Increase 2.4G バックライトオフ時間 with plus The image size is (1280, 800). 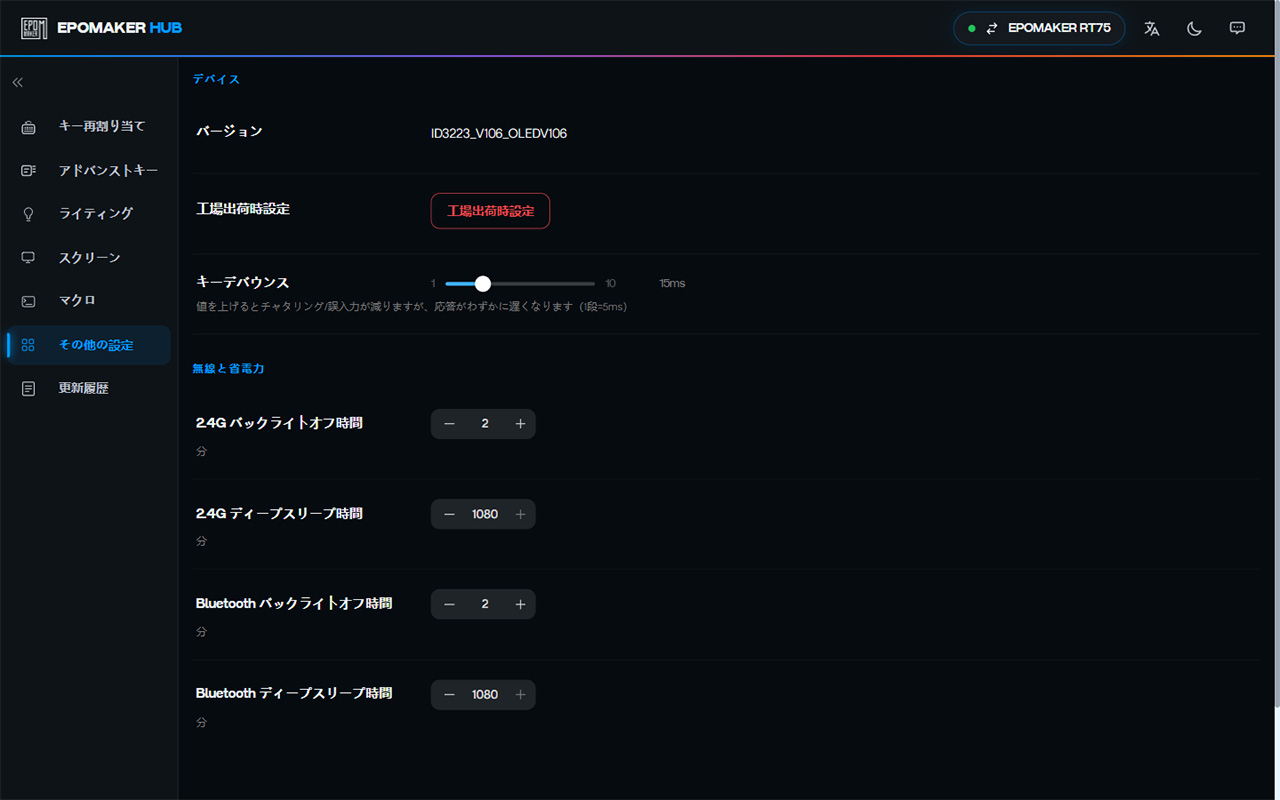520,424
